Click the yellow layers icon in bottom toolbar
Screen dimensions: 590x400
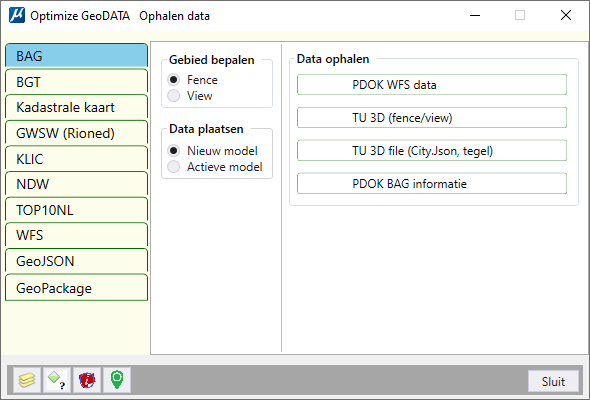coord(27,380)
